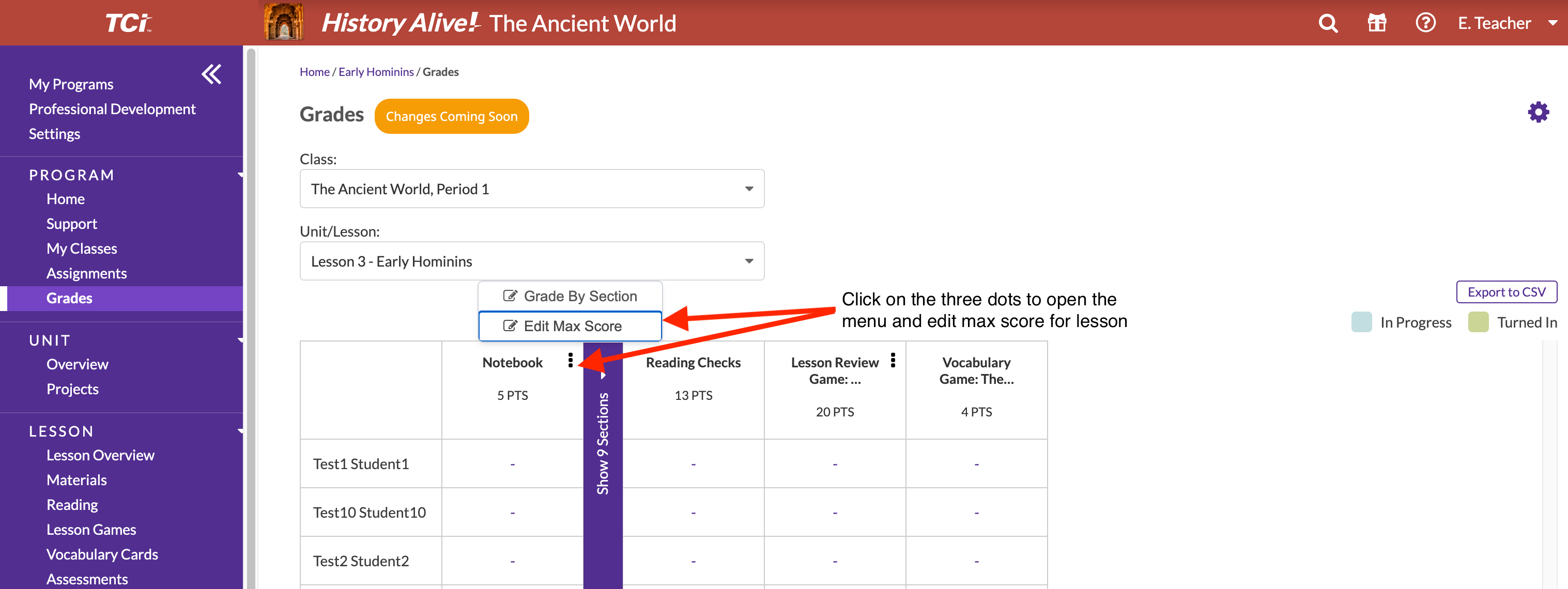Viewport: 1568px width, 589px height.
Task: Open help via the question mark icon
Action: point(1425,23)
